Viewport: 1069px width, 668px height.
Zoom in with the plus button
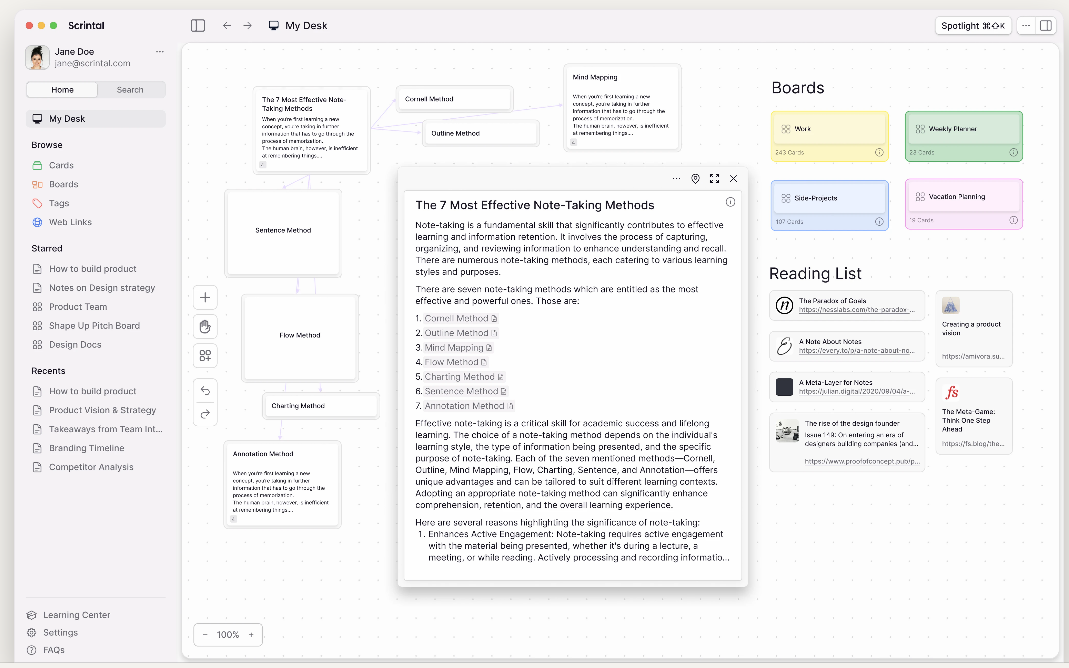251,635
